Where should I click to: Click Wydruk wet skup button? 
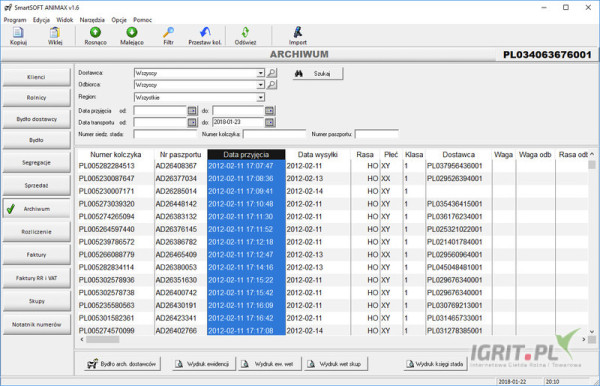tap(336, 364)
